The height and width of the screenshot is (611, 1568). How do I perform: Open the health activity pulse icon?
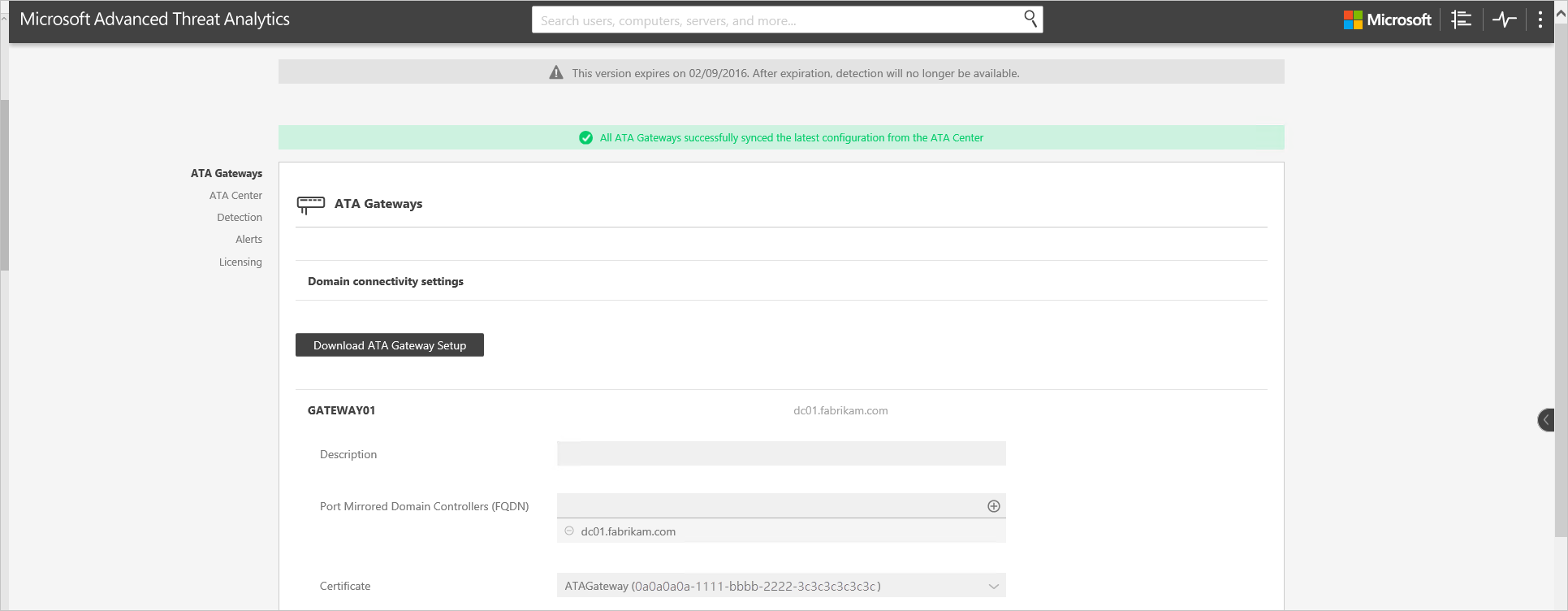(x=1504, y=19)
